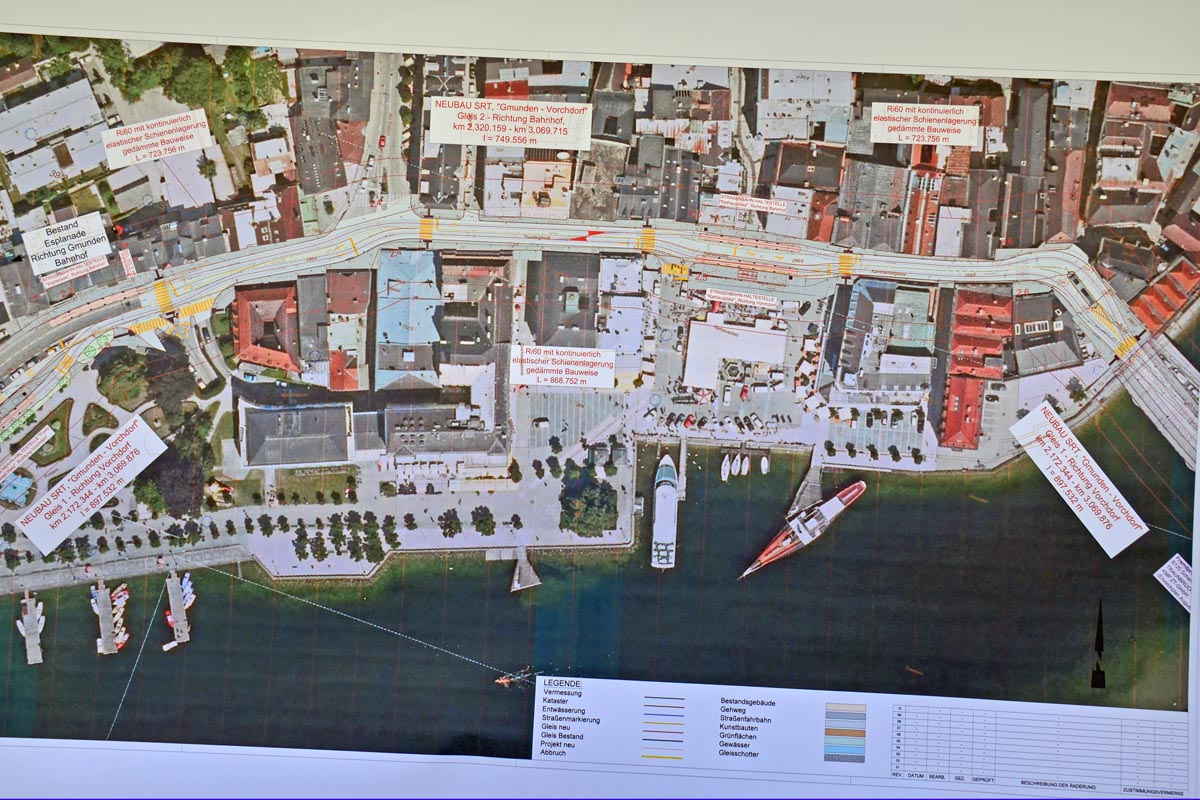The image size is (1200, 800).
Task: Select the Gleis 2 Richtung Bahnhof label
Action: point(510,123)
